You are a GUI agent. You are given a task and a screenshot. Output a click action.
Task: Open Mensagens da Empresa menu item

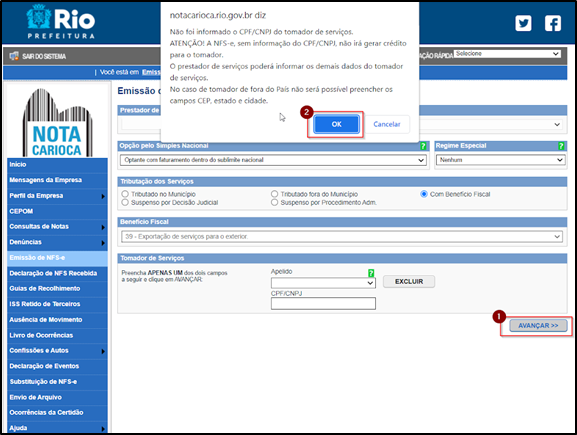coord(57,180)
